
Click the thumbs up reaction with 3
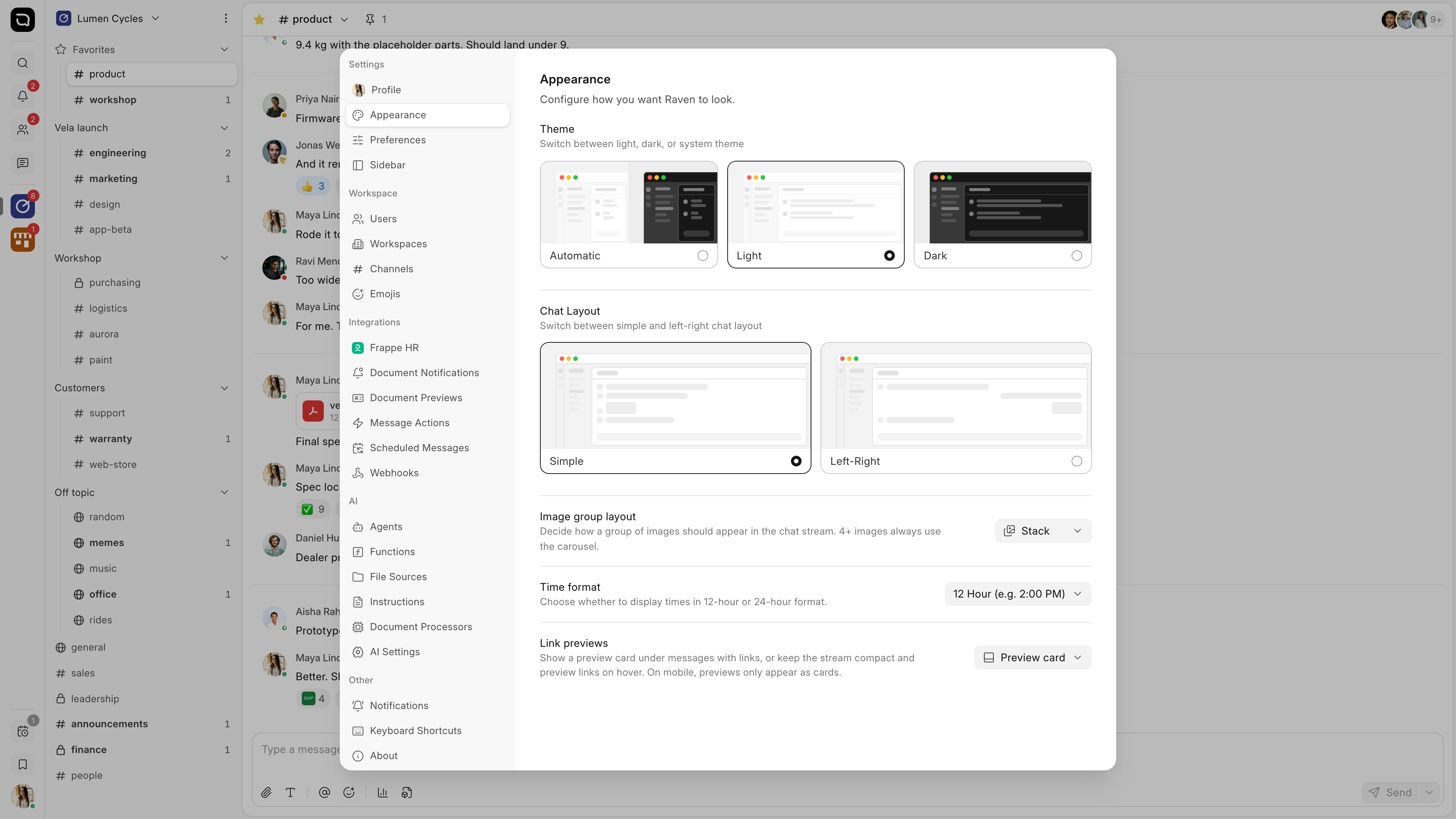(x=313, y=186)
